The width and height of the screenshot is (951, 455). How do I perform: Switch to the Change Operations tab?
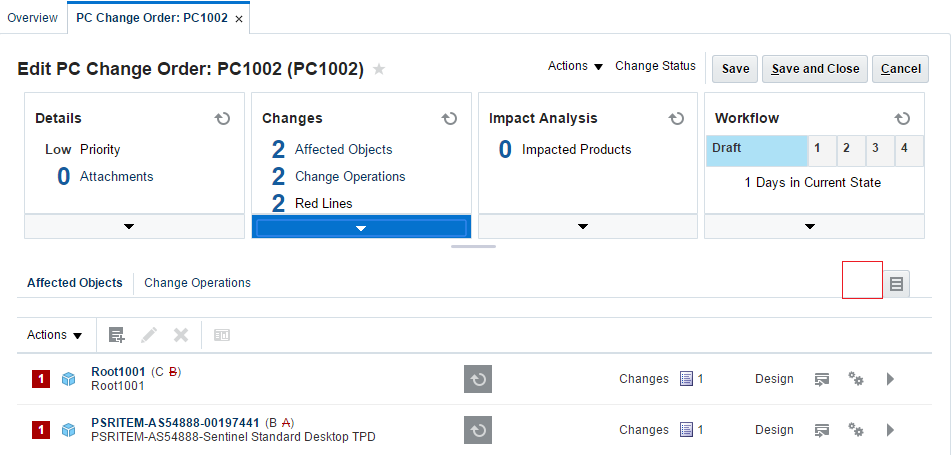(197, 283)
